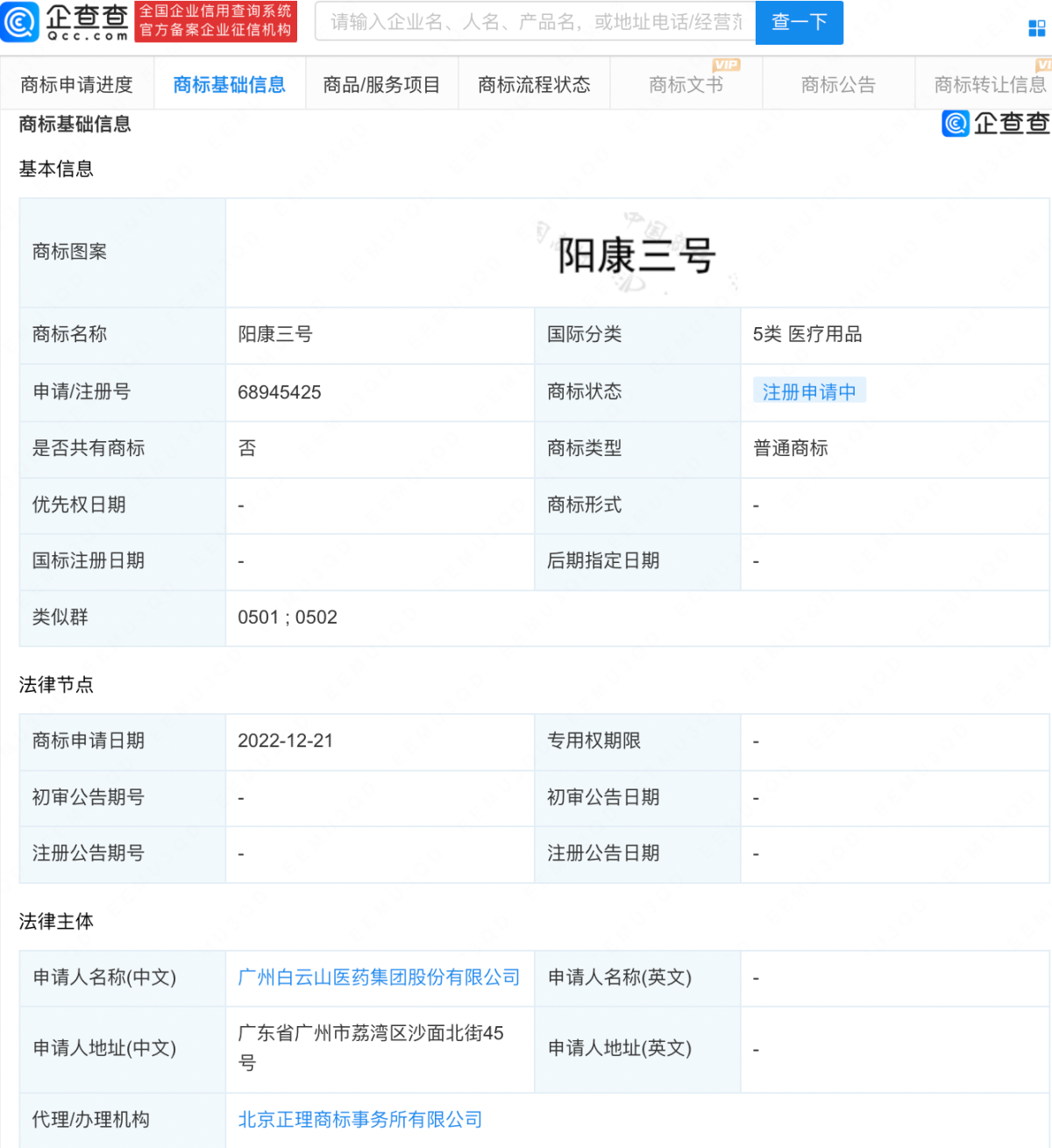This screenshot has width=1052, height=1148.
Task: Click the 0501 ; 0502 similar group value
Action: [288, 617]
